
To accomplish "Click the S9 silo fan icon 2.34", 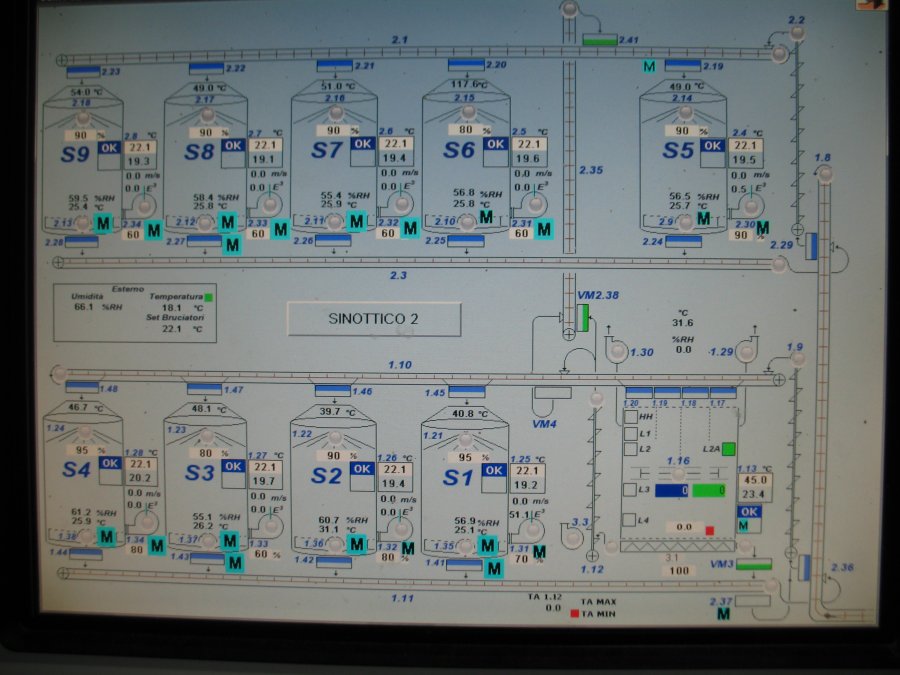I will pyautogui.click(x=144, y=205).
